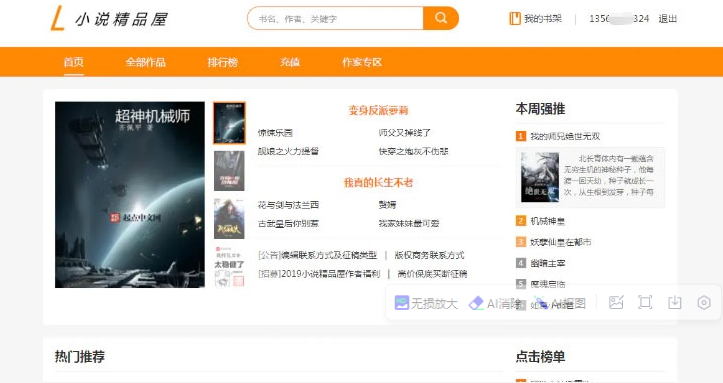Open the hexagon settings icon in floating toolbar
723x383 pixels.
point(704,302)
